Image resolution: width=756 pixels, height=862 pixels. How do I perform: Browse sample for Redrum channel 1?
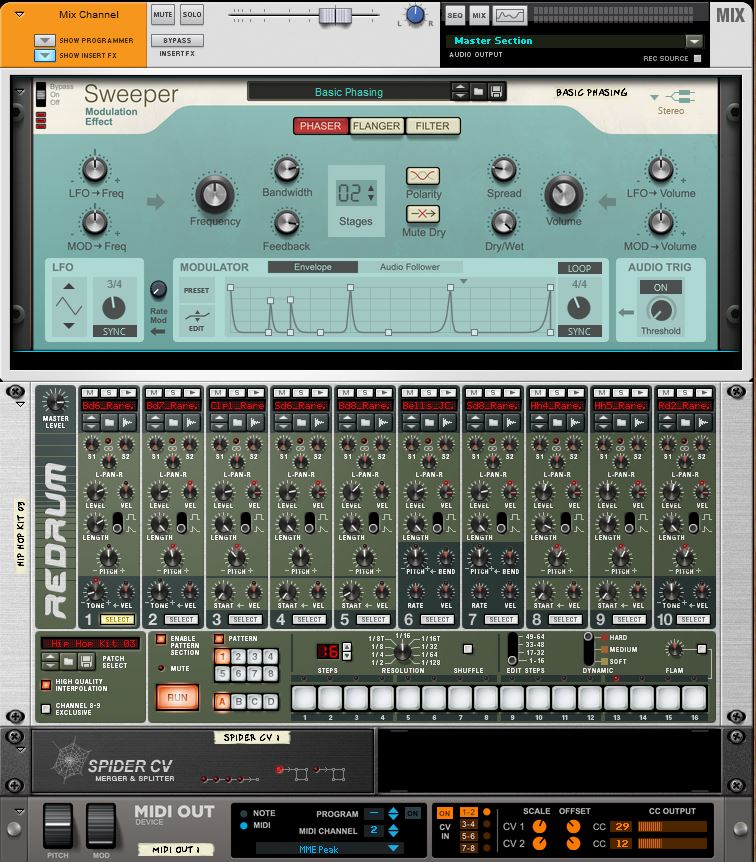(109, 422)
